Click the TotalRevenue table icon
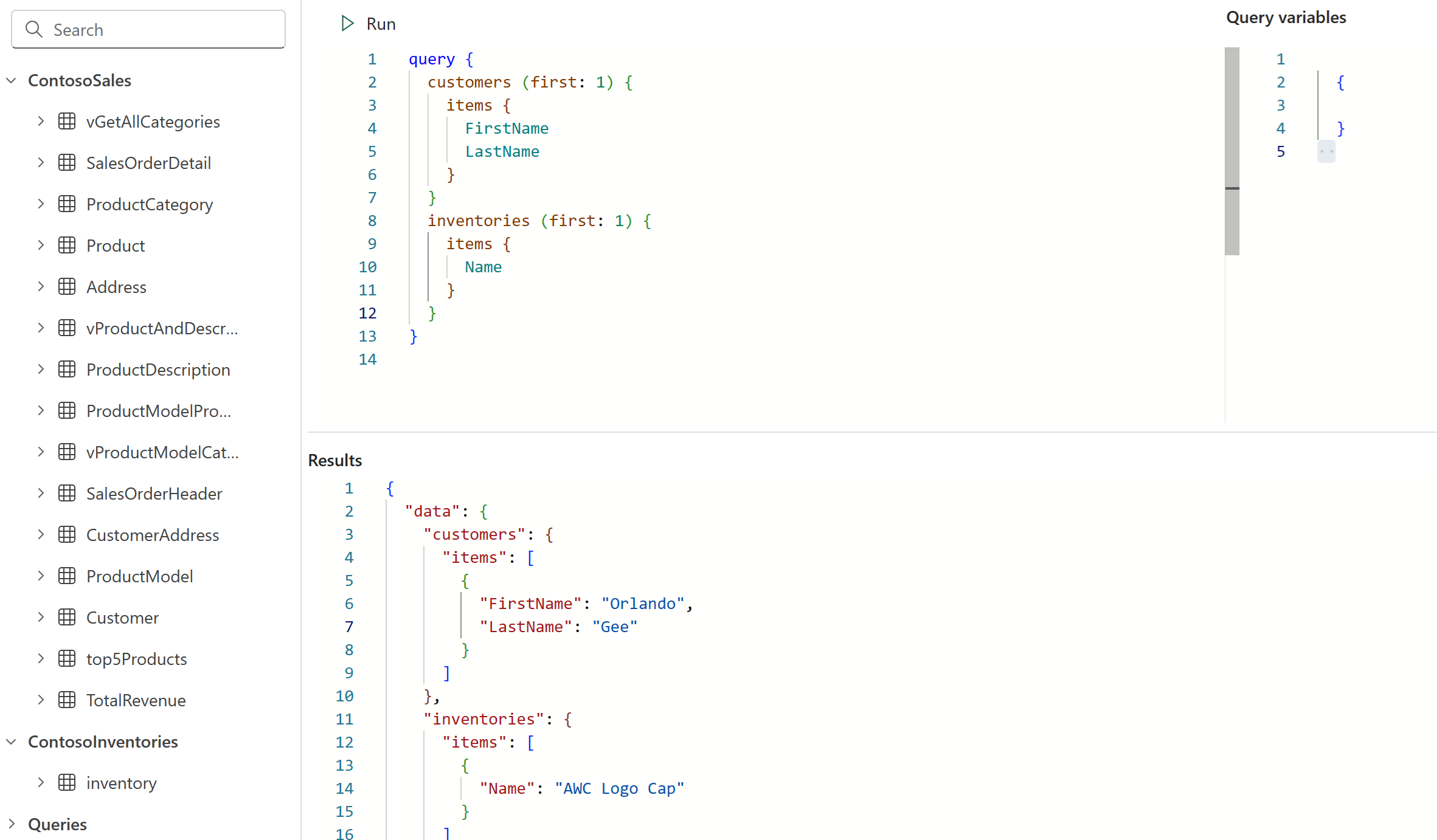The width and height of the screenshot is (1437, 840). 67,700
